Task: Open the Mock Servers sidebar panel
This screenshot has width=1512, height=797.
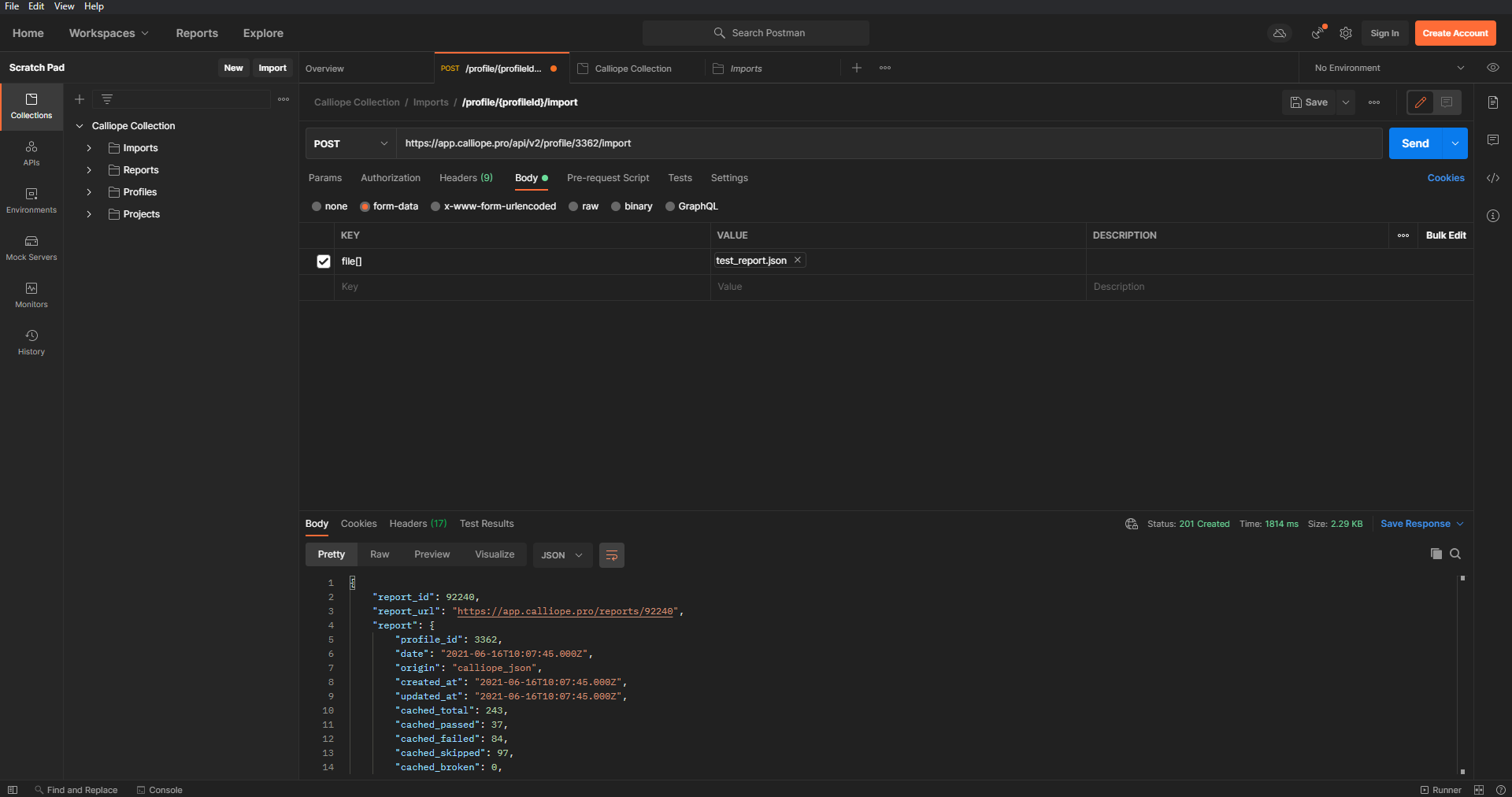Action: click(x=31, y=248)
